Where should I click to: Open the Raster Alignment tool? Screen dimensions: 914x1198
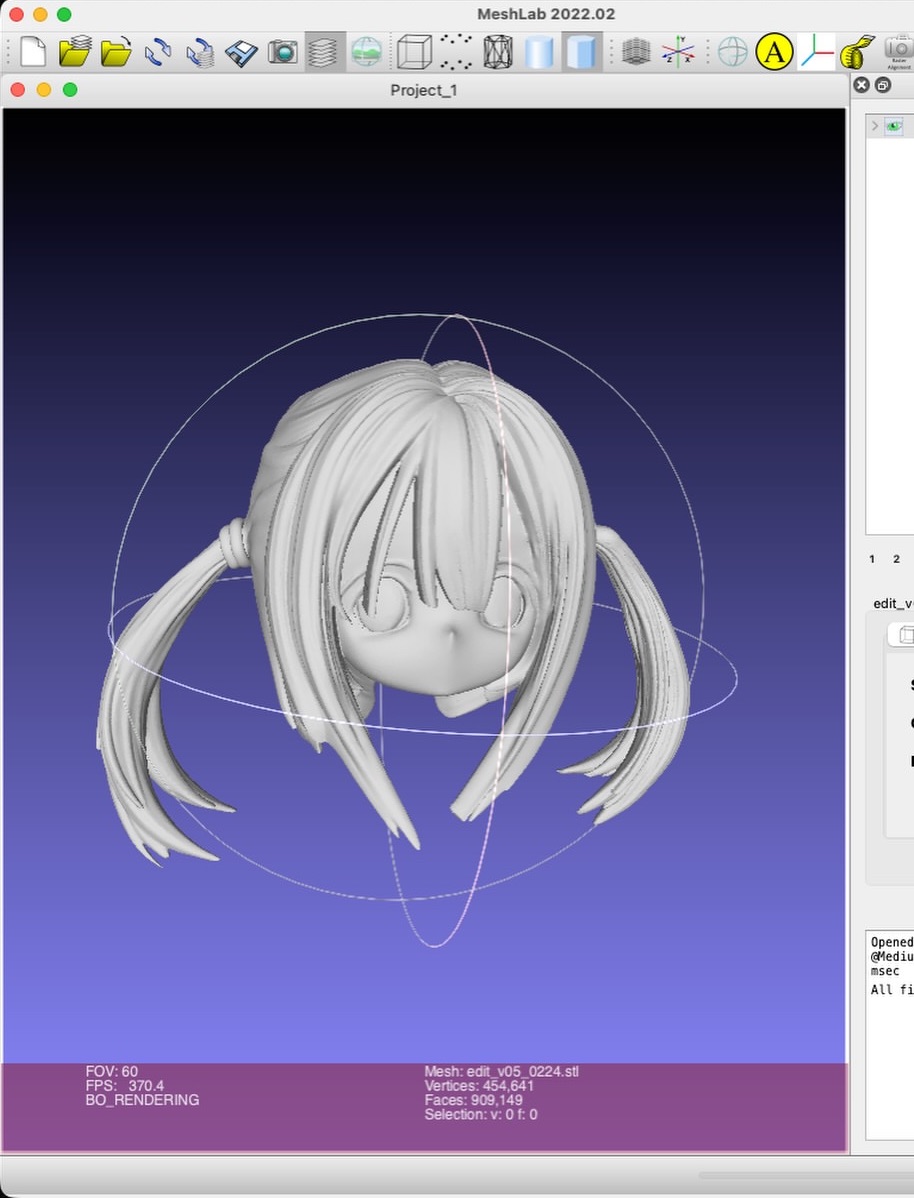(x=899, y=52)
